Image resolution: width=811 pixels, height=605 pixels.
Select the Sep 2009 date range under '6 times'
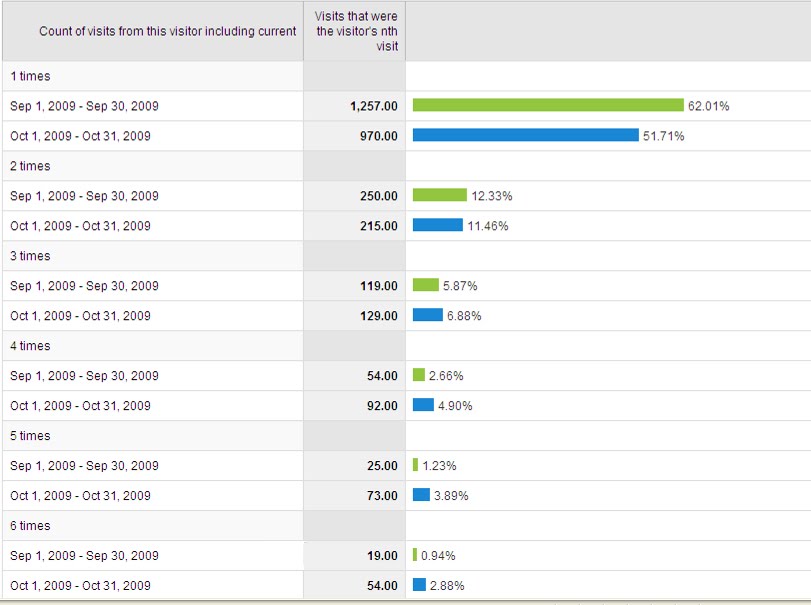coord(84,556)
